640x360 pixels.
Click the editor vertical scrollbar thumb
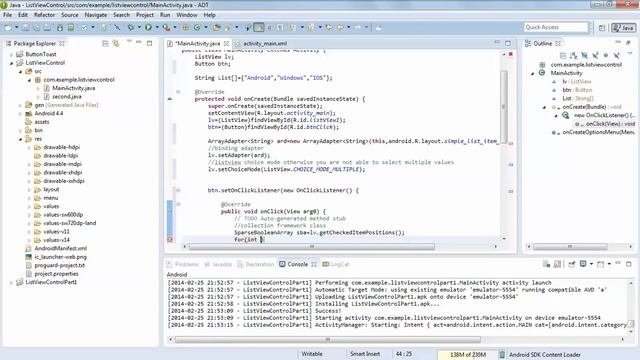(x=504, y=106)
